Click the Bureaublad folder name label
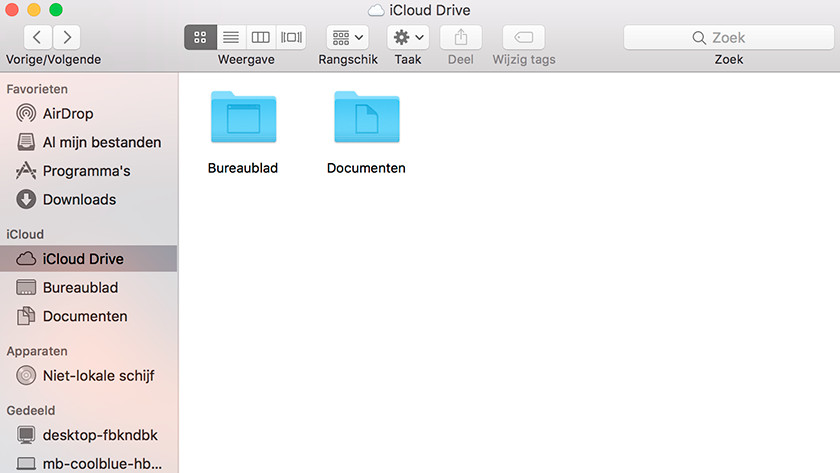The image size is (840, 473). click(x=243, y=168)
